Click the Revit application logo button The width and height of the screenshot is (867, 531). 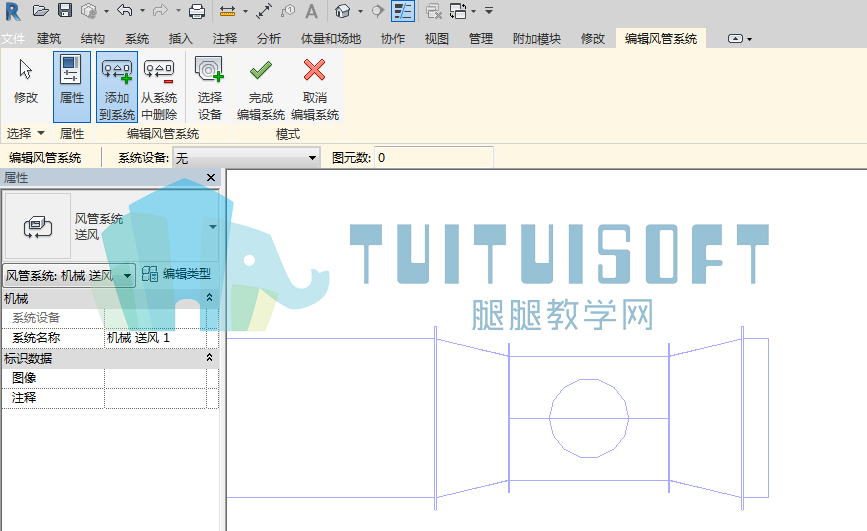(x=13, y=11)
